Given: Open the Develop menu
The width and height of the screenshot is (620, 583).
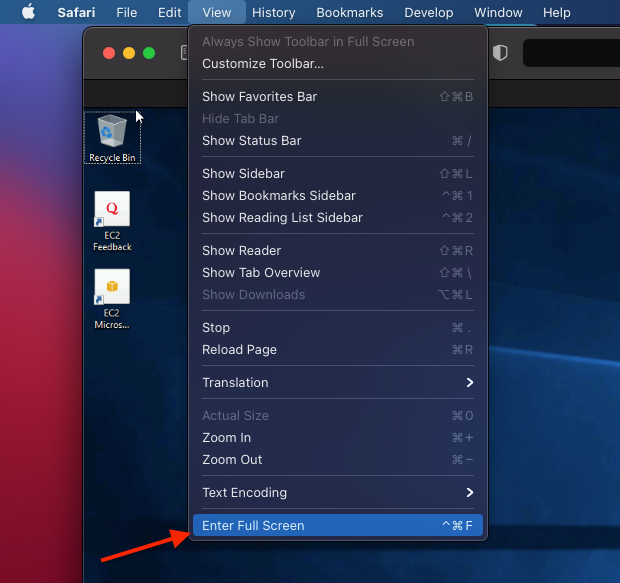Looking at the screenshot, I should pyautogui.click(x=429, y=12).
